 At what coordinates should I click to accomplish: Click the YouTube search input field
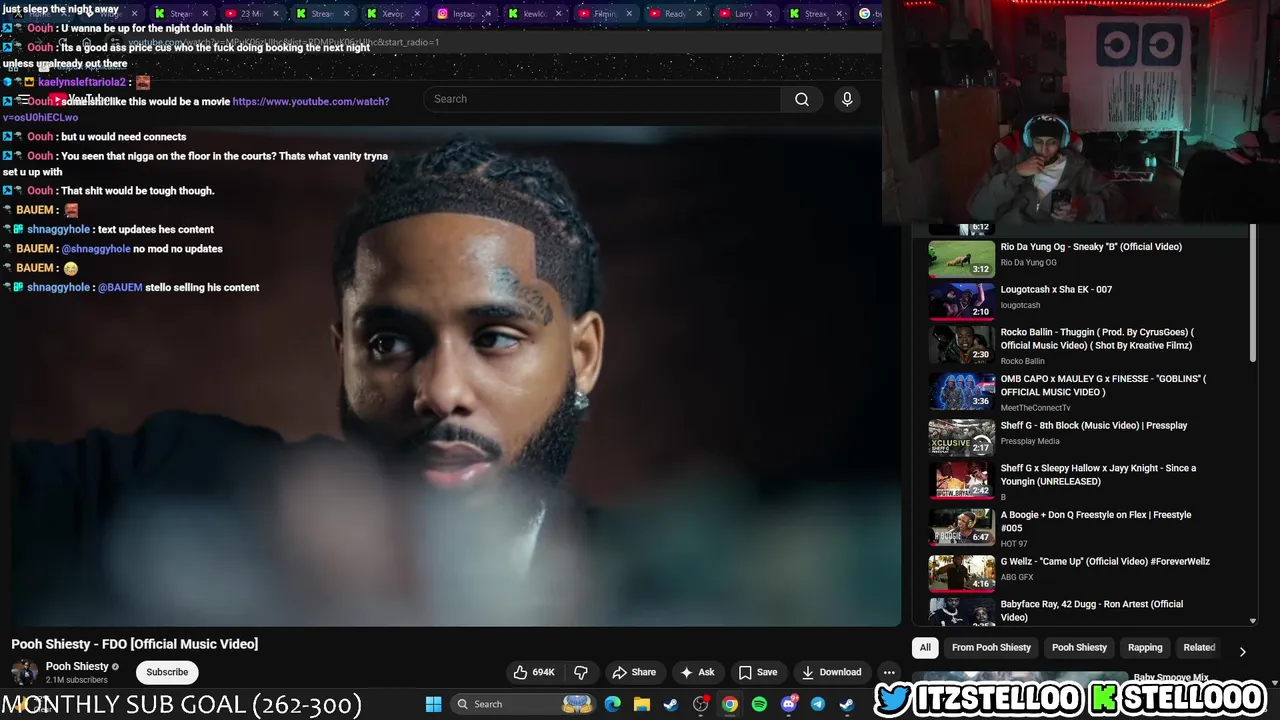602,99
